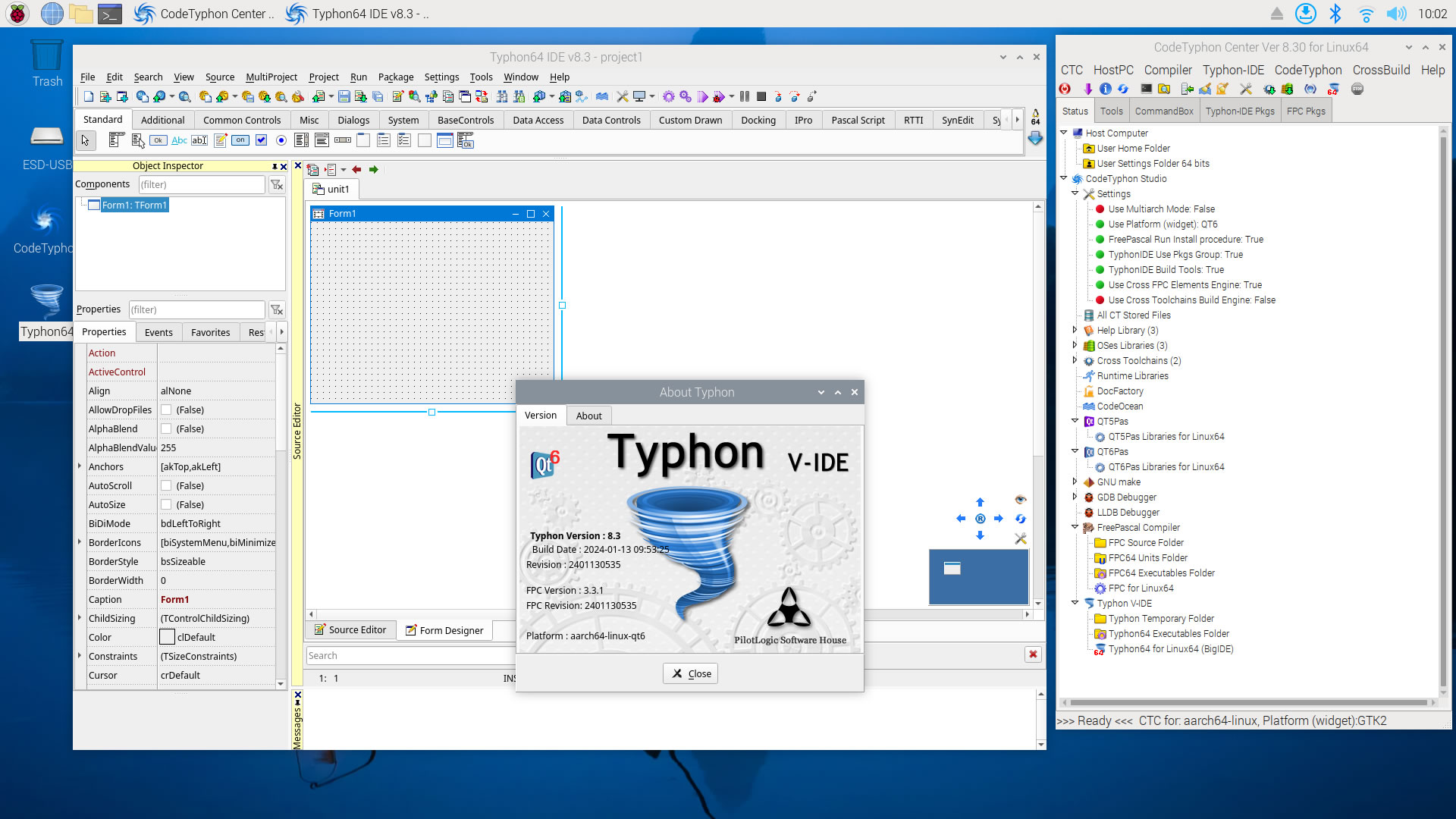Image resolution: width=1456 pixels, height=819 pixels.
Task: Clear the Components filter
Action: 277,184
